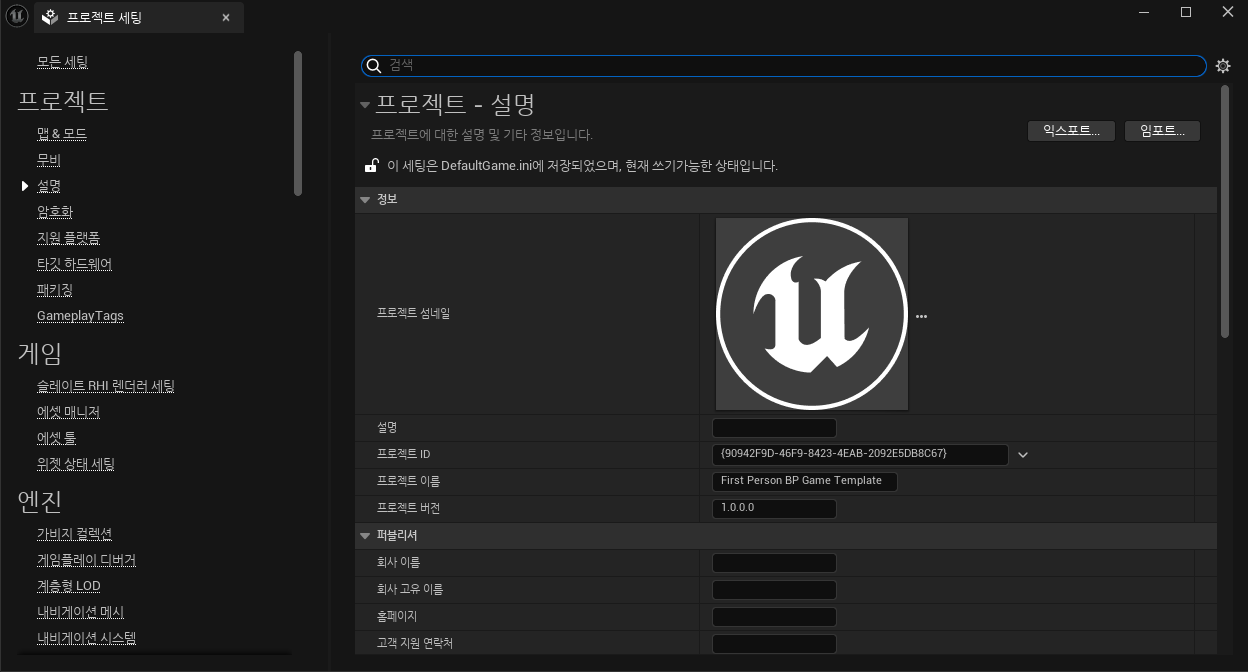Click the 고객 지원 연락처 input field
This screenshot has height=672, width=1248.
tap(774, 644)
